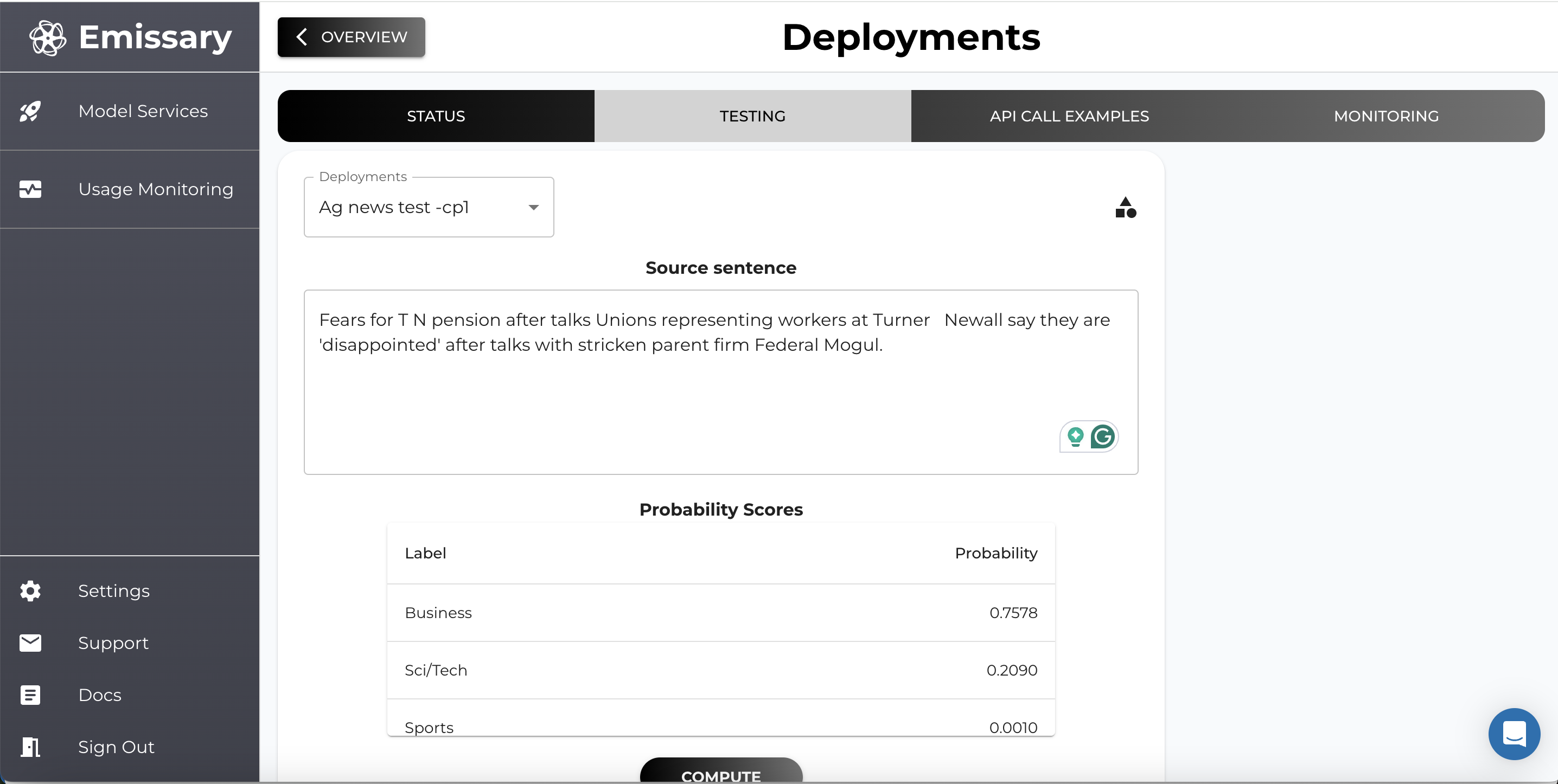This screenshot has height=784, width=1558.
Task: Click the Source sentence heading
Action: click(x=721, y=268)
